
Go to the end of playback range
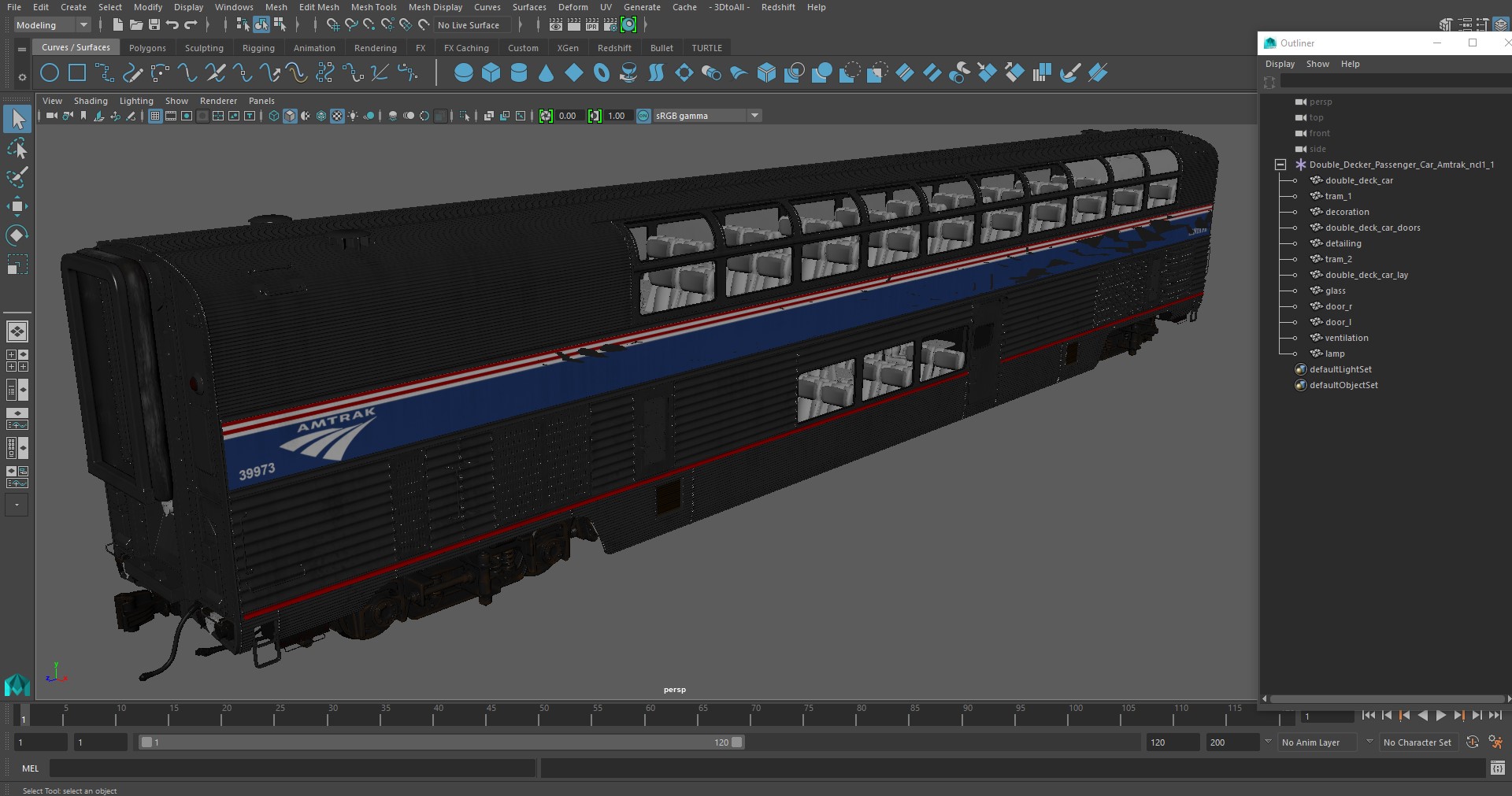[1495, 716]
